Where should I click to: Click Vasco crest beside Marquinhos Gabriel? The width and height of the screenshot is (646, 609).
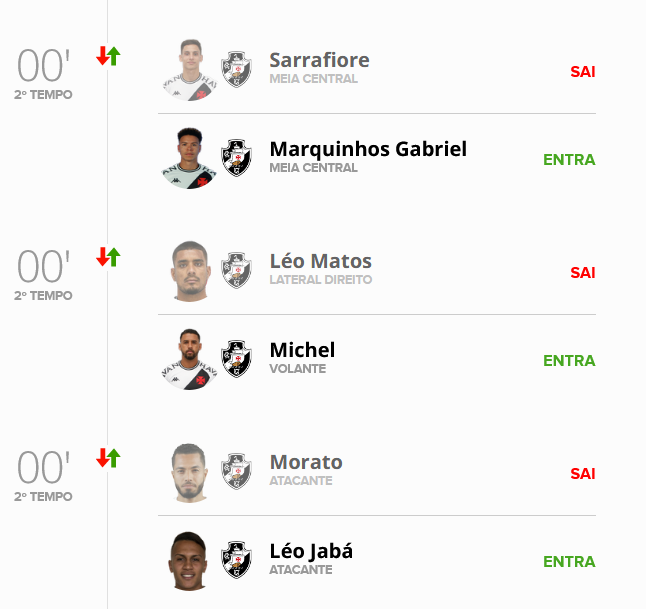coord(236,158)
